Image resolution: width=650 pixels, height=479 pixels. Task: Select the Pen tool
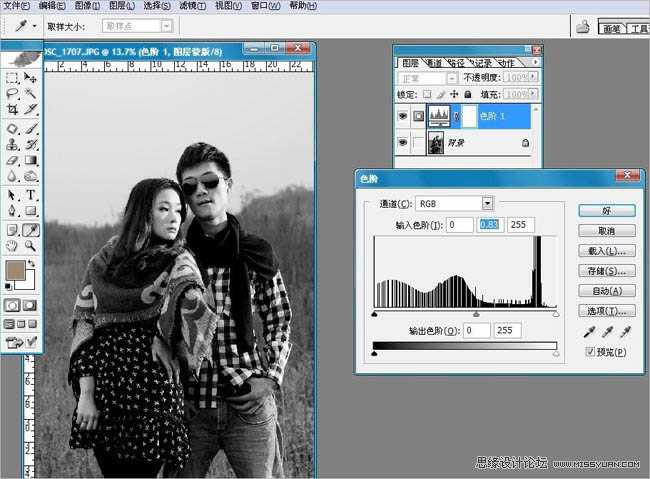pos(12,211)
